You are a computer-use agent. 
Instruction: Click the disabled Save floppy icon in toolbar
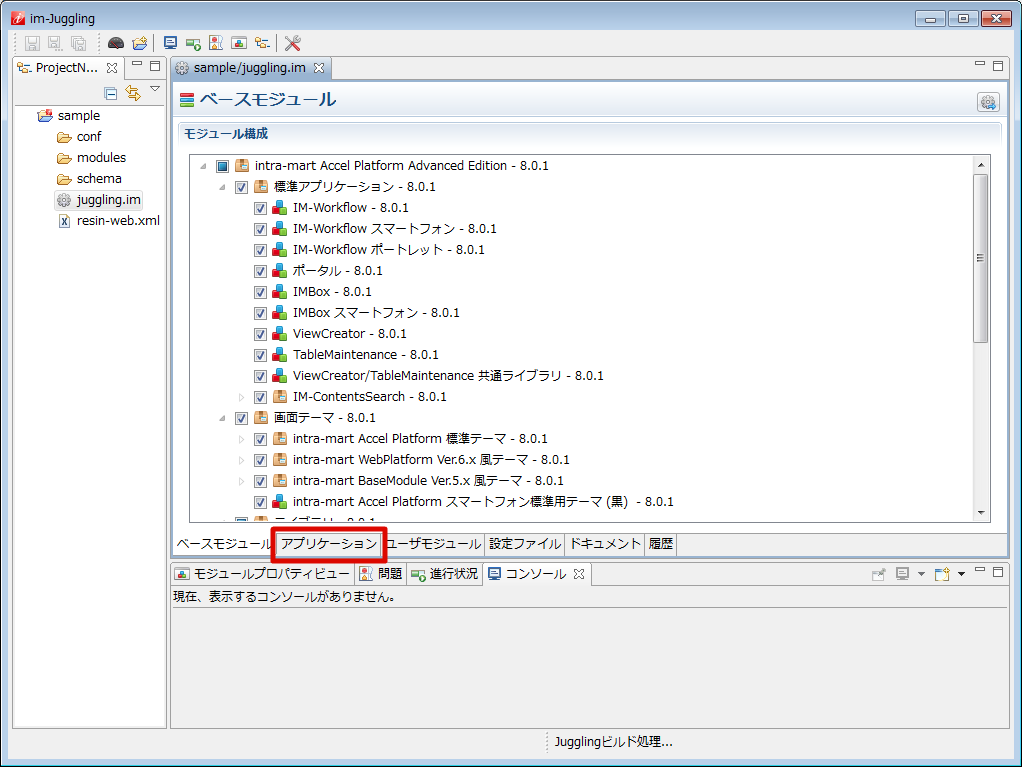point(32,44)
